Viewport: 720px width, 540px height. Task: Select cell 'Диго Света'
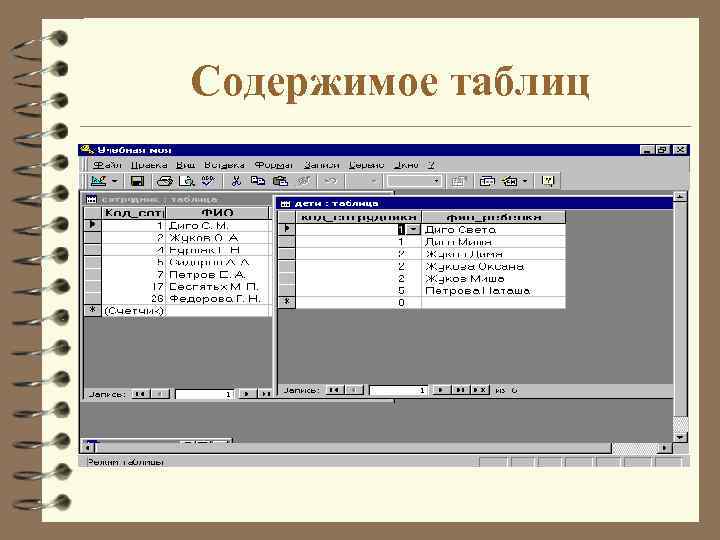(494, 229)
